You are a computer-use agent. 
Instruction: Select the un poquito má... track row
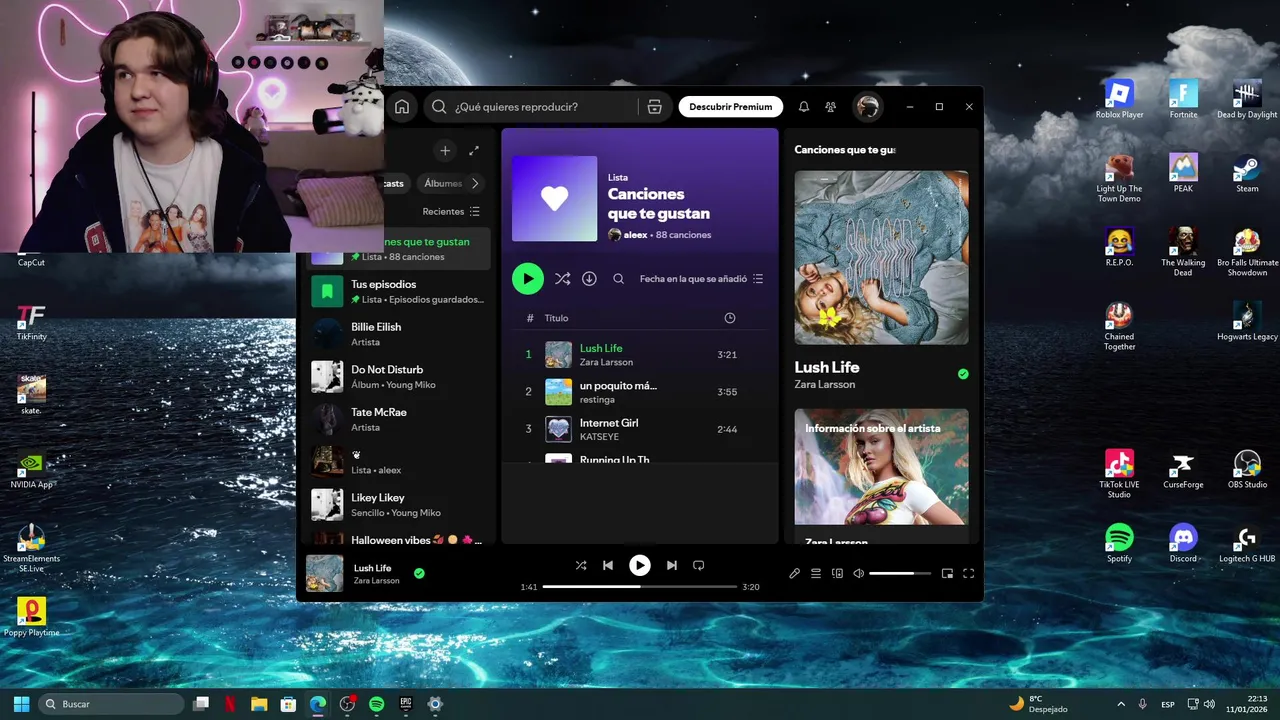[x=640, y=392]
